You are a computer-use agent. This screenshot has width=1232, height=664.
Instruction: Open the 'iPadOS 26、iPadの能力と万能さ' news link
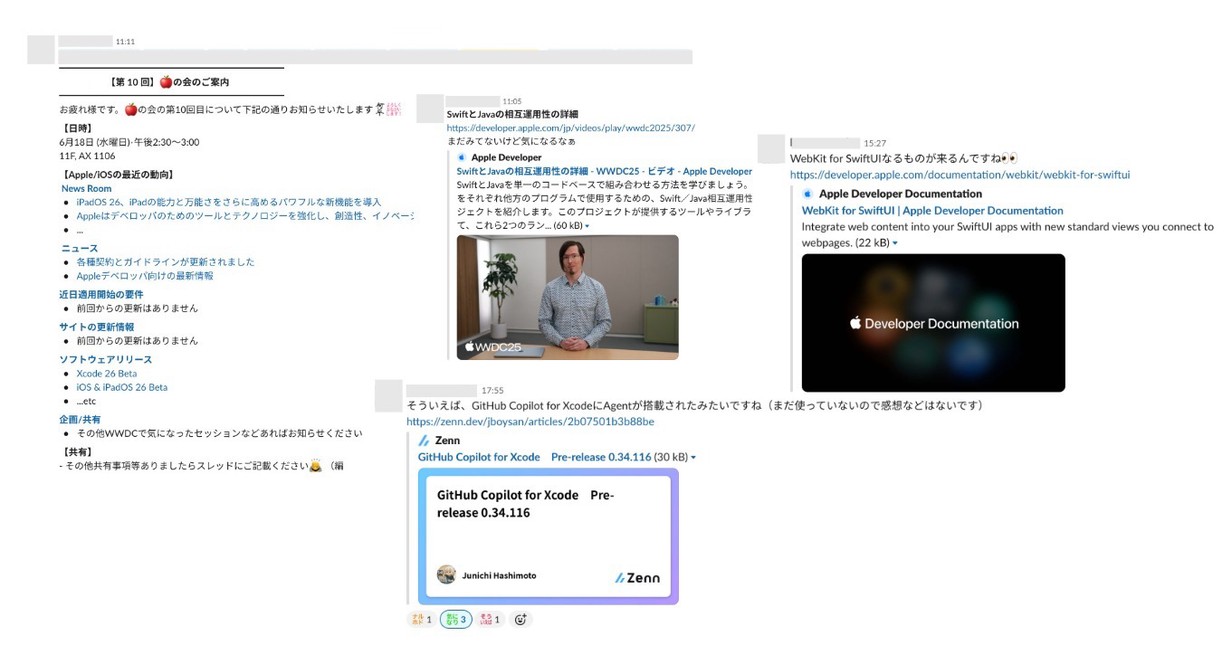[x=229, y=202]
